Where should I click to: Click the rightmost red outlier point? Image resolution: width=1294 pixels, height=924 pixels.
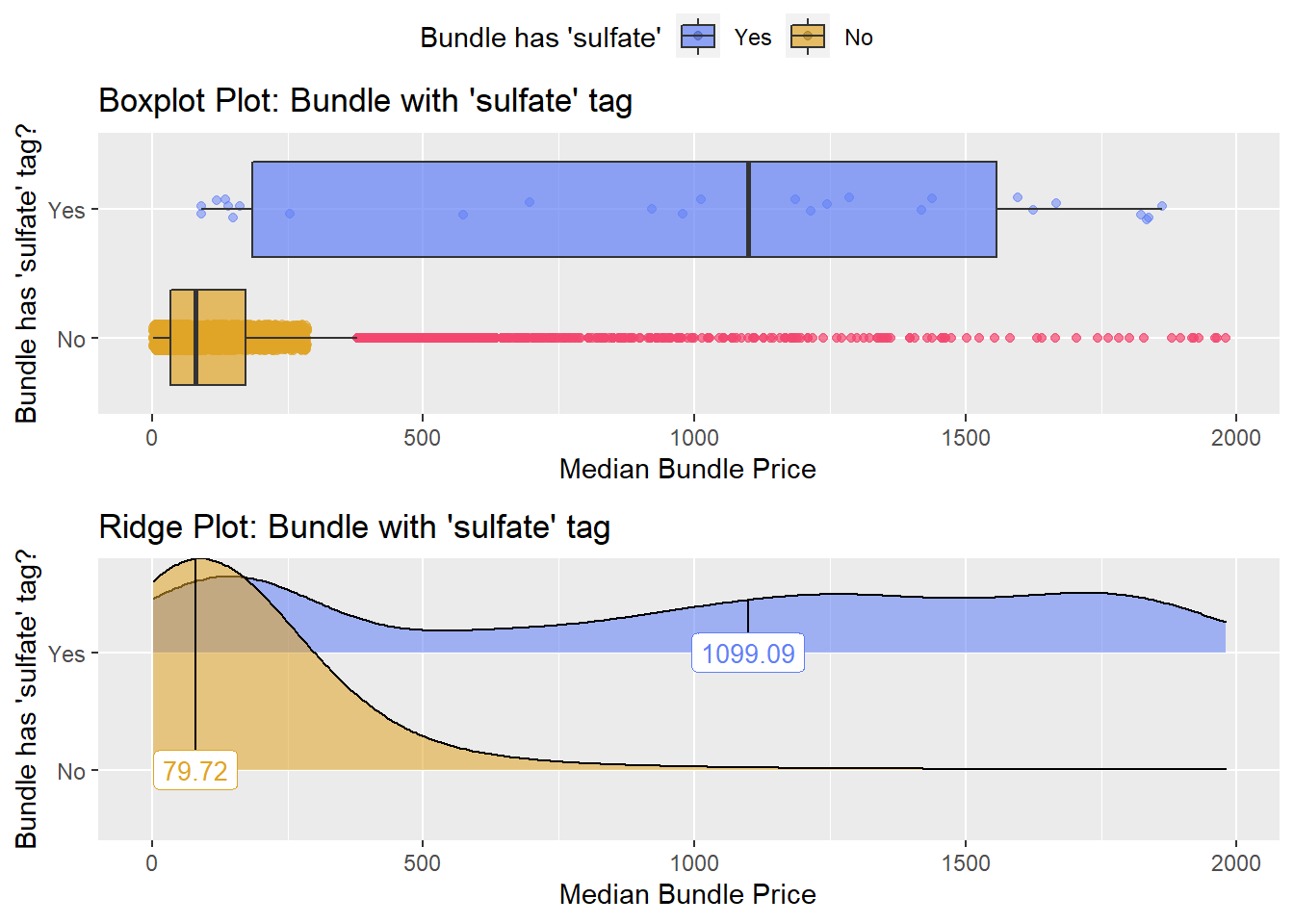point(1226,338)
